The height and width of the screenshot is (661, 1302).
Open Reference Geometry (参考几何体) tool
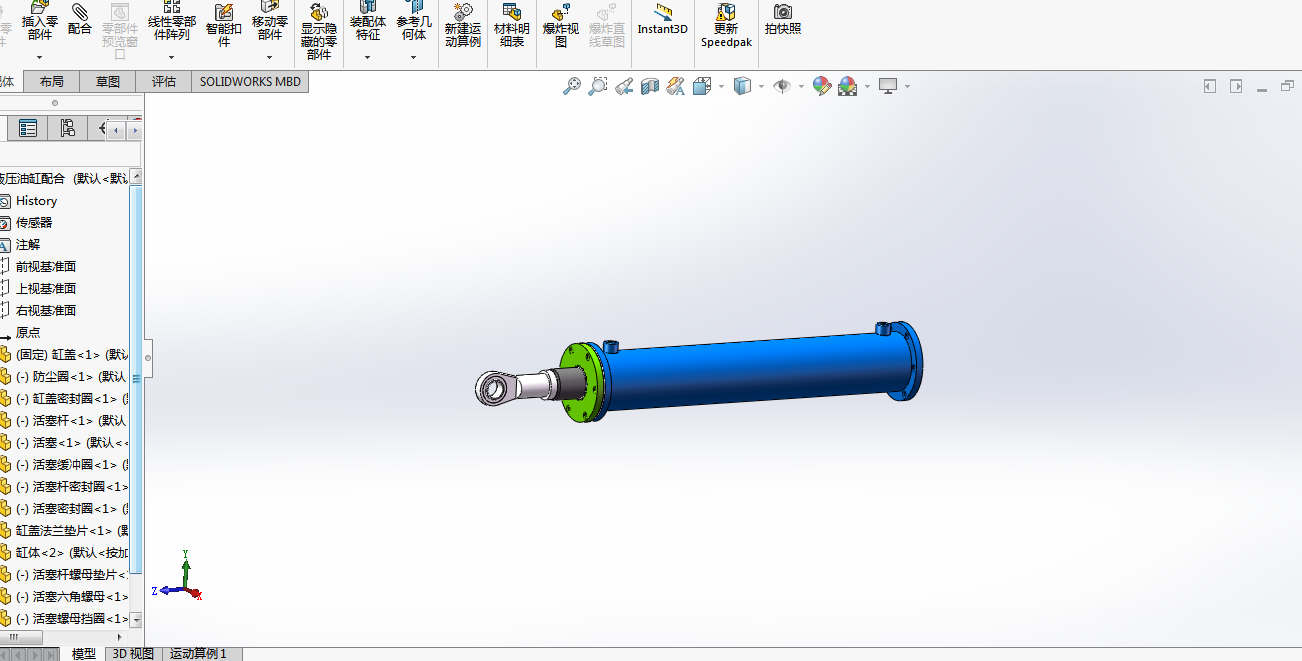pos(414,20)
